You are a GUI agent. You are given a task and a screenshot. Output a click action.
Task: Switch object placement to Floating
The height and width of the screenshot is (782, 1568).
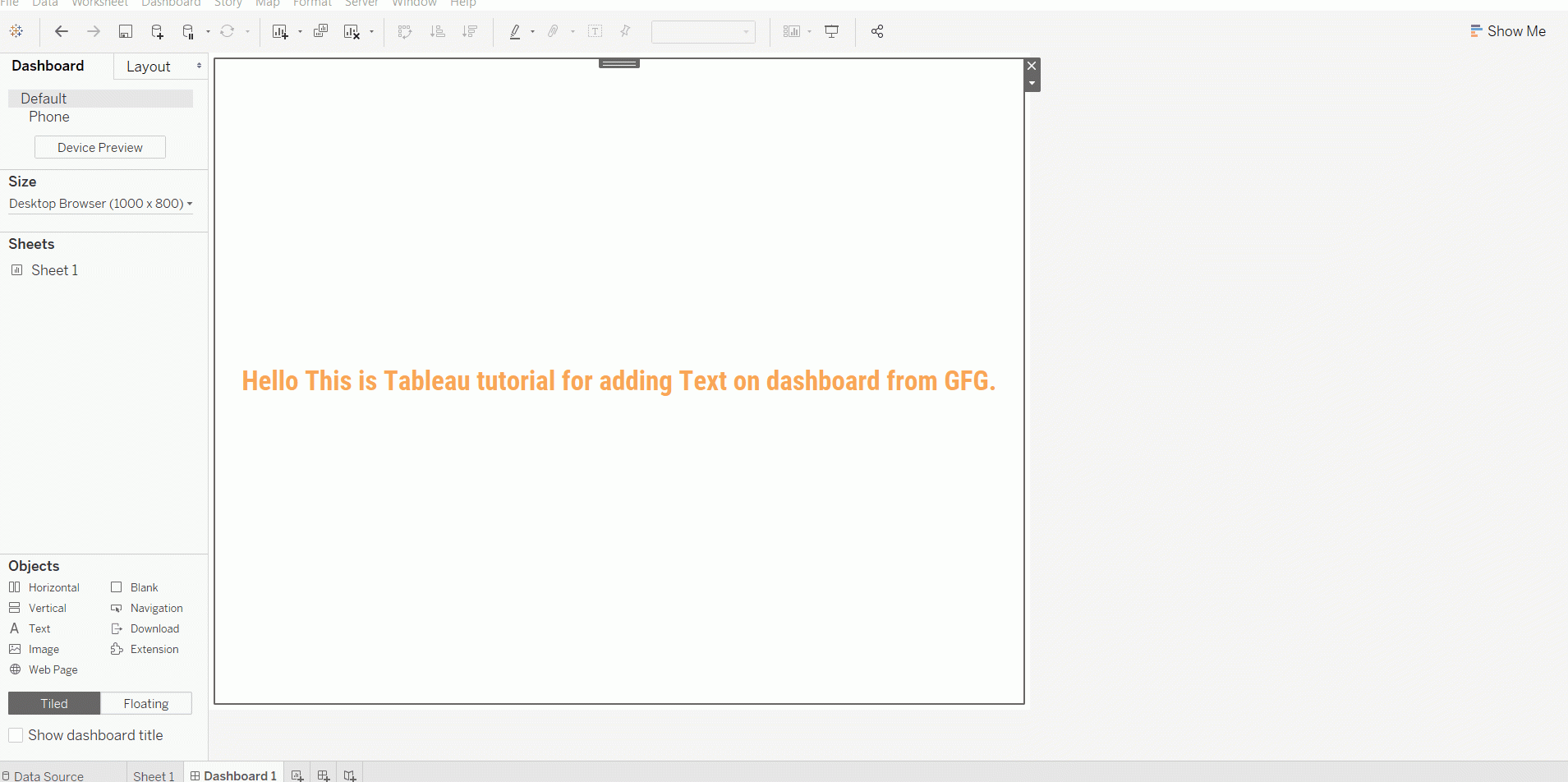coord(145,703)
